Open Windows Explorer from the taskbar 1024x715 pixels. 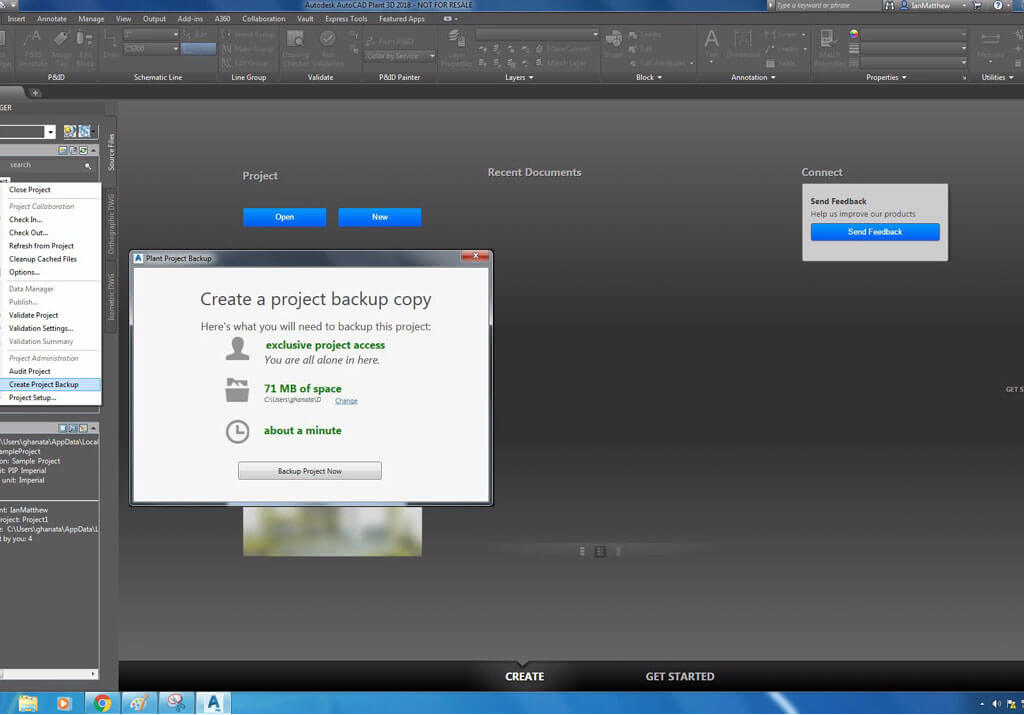click(x=27, y=703)
